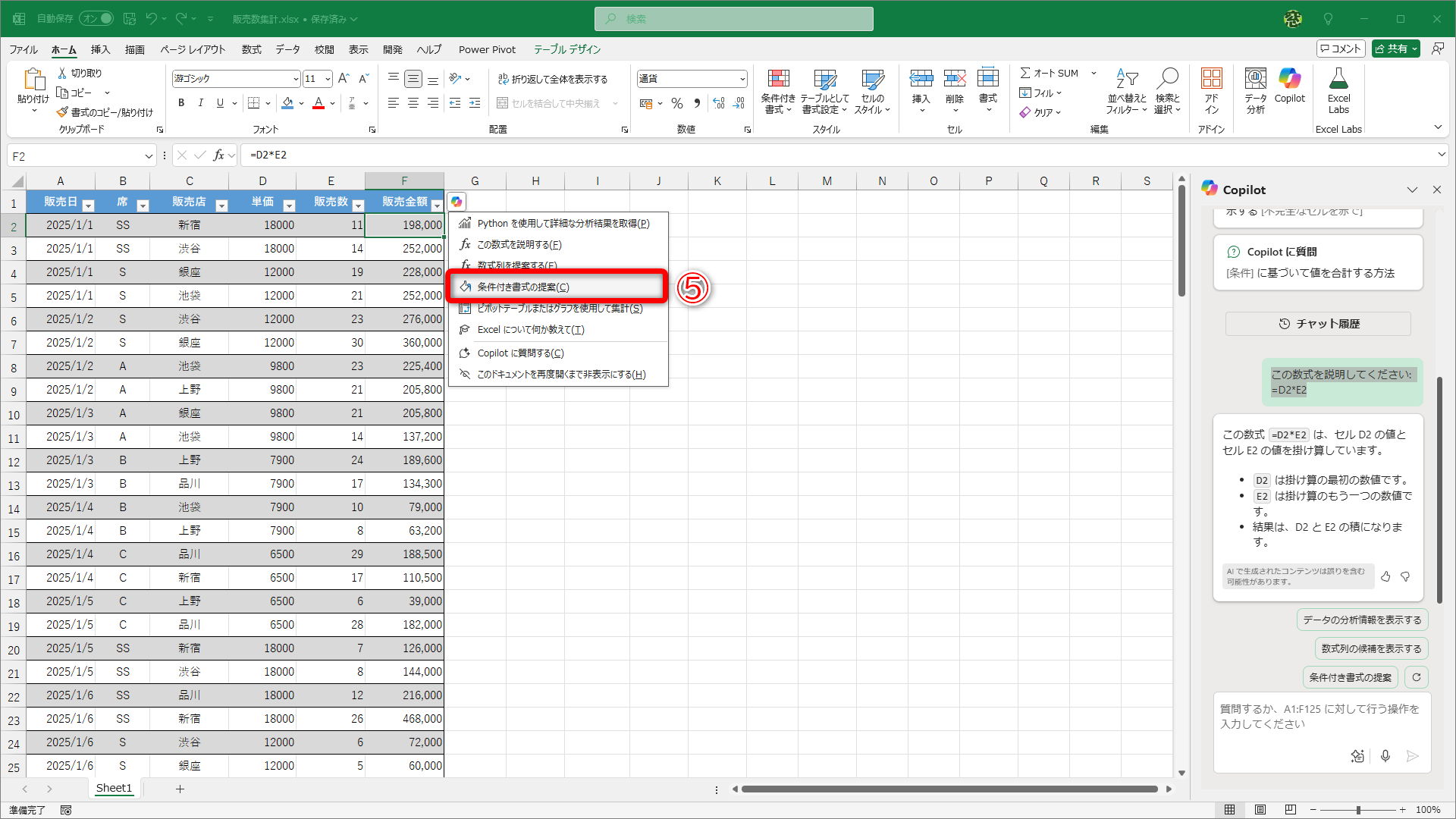Click the microphone icon in the Copilot chat

tap(1385, 755)
